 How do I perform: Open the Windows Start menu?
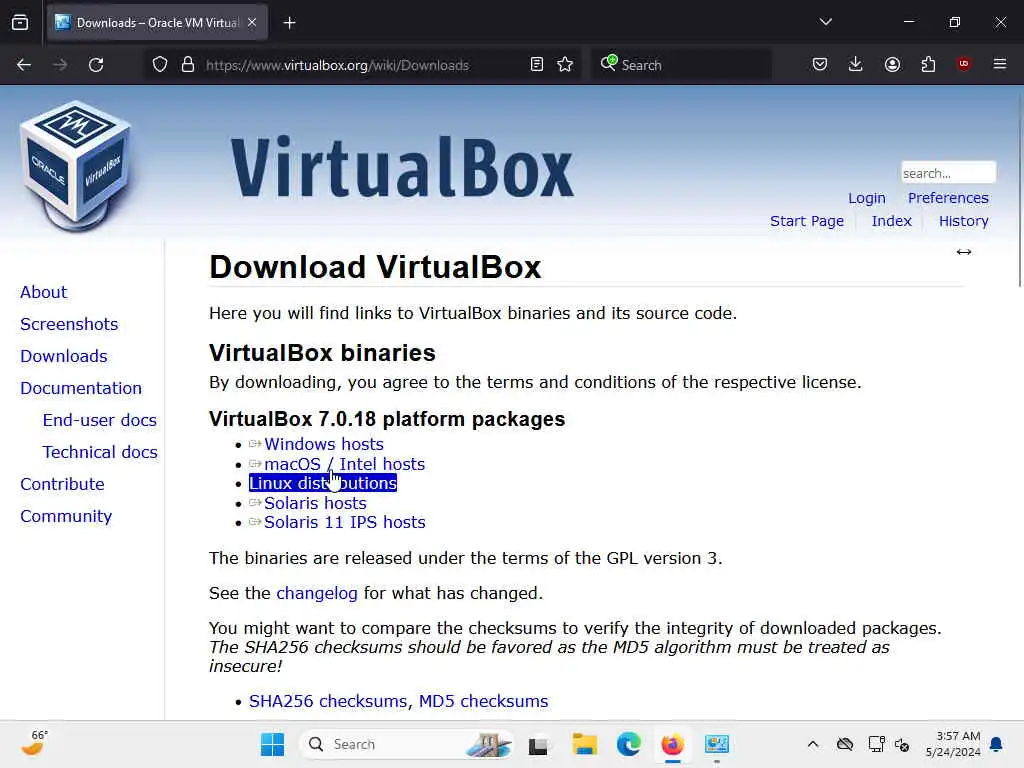coord(272,744)
